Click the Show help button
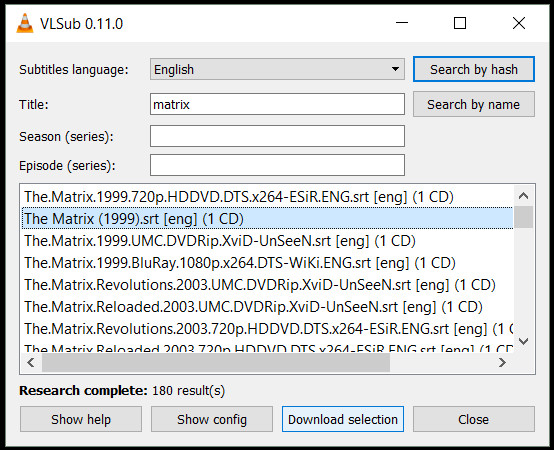The width and height of the screenshot is (554, 450). coord(81,419)
